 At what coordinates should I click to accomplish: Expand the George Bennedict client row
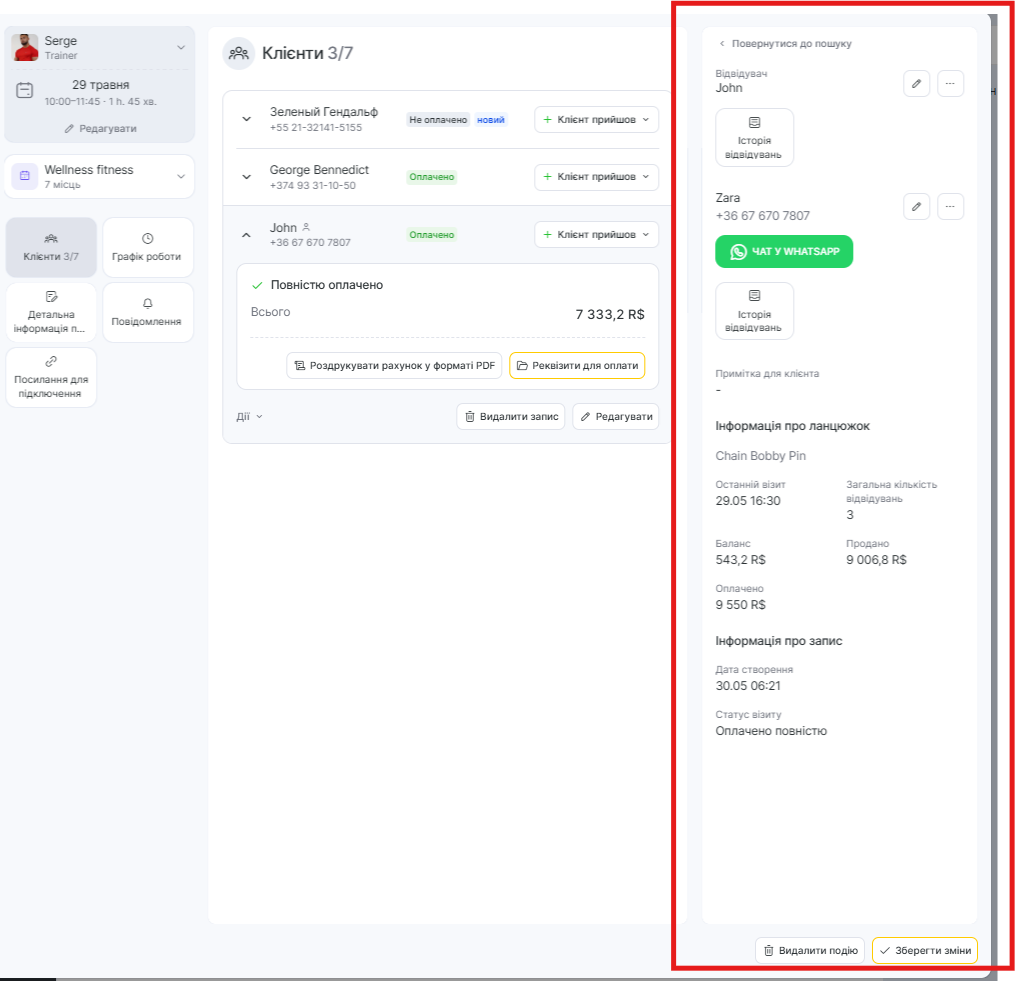pyautogui.click(x=247, y=177)
